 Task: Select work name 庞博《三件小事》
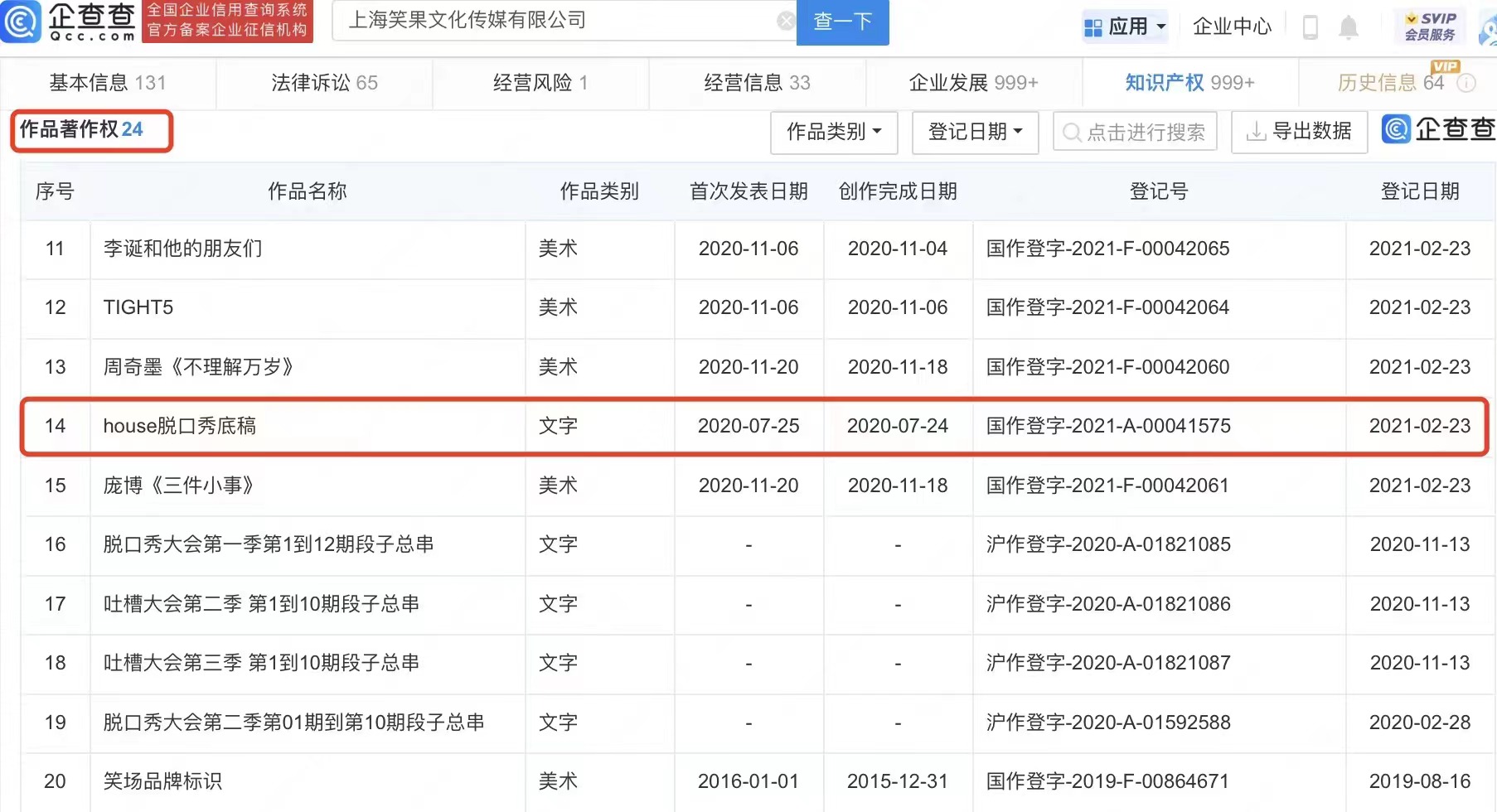tap(178, 486)
